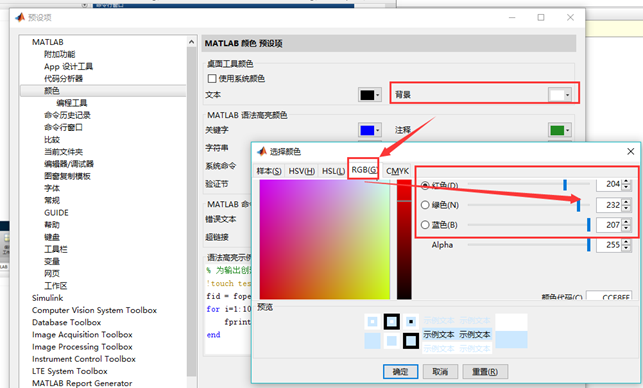643x388 pixels.
Task: Select 常规 in the tree
Action: point(52,201)
